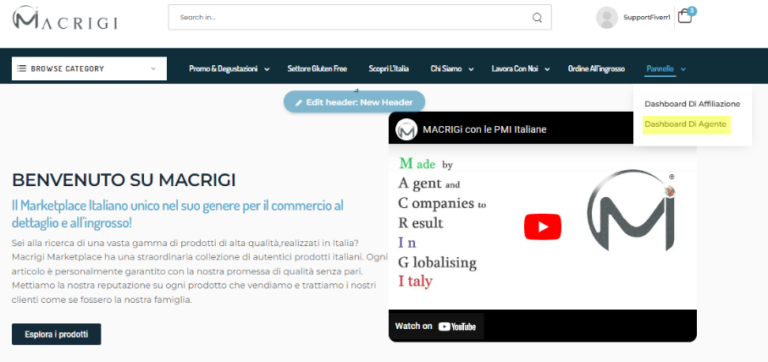The image size is (768, 362).
Task: Click the YouTube logo in Watch on
Action: [457, 327]
